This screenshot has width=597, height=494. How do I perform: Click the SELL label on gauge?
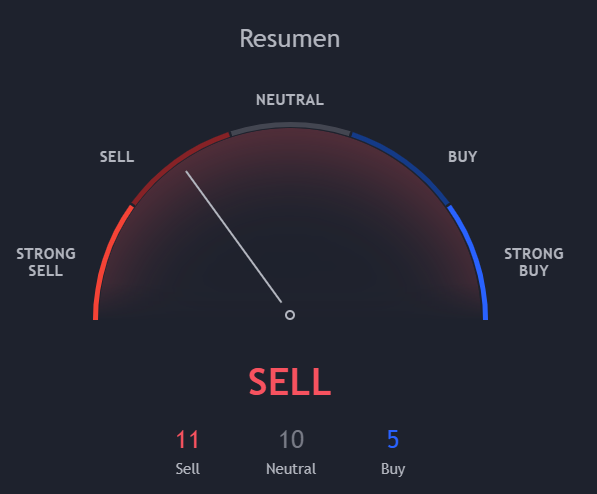[117, 157]
